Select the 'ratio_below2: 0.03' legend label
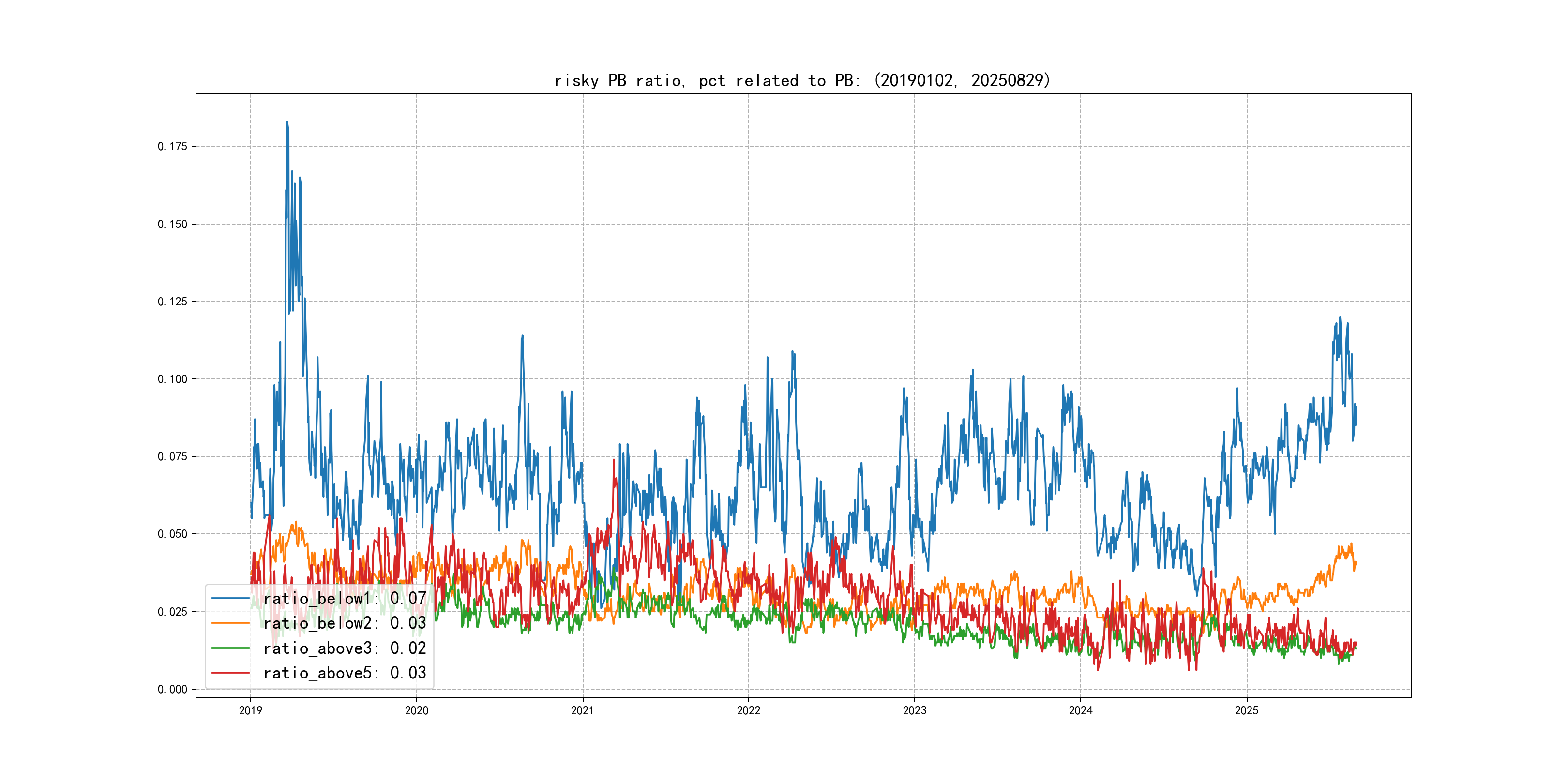This screenshot has width=1568, height=784. pyautogui.click(x=345, y=623)
